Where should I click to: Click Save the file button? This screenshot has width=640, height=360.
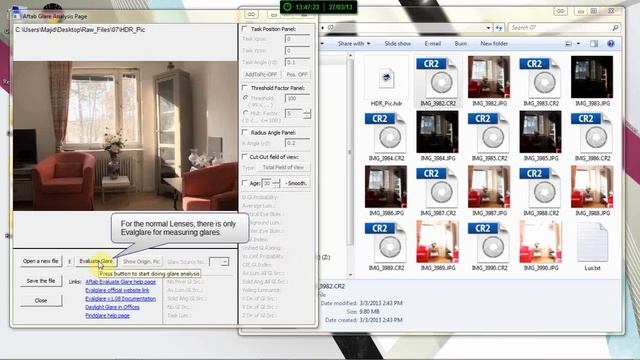pyautogui.click(x=41, y=281)
